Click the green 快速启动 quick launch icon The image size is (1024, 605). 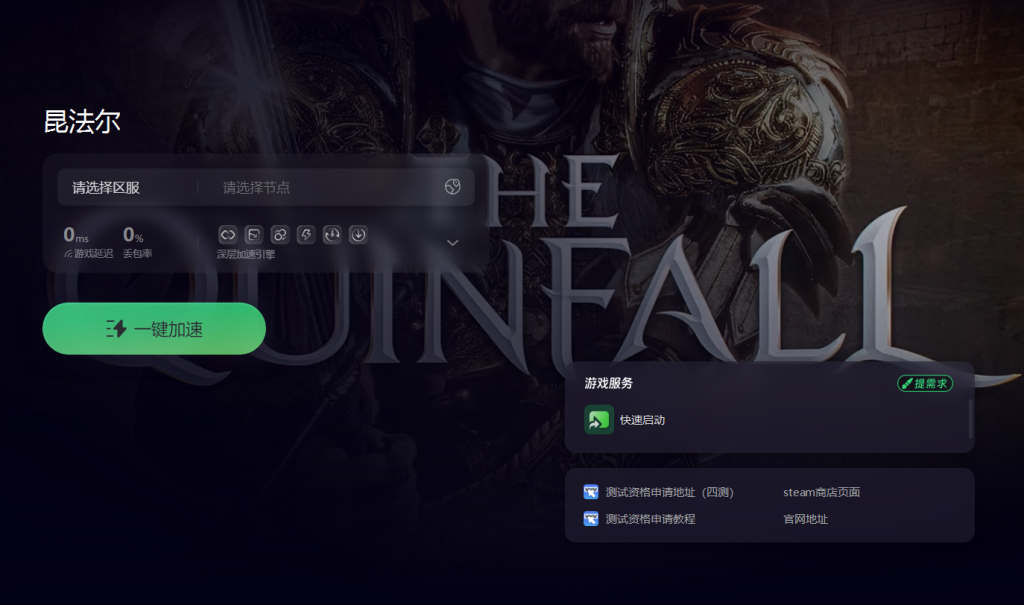[x=599, y=419]
